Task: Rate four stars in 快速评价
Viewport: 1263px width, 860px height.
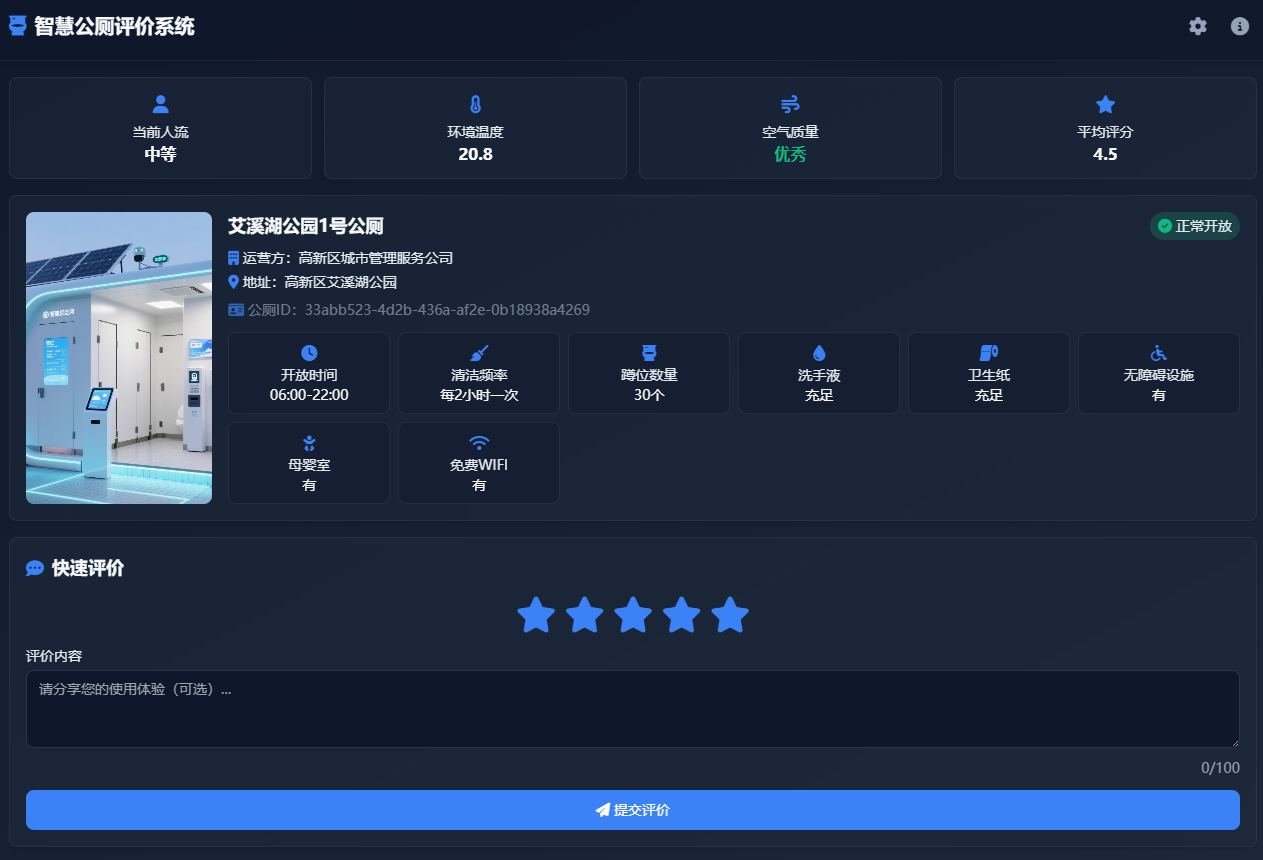Action: (x=682, y=615)
